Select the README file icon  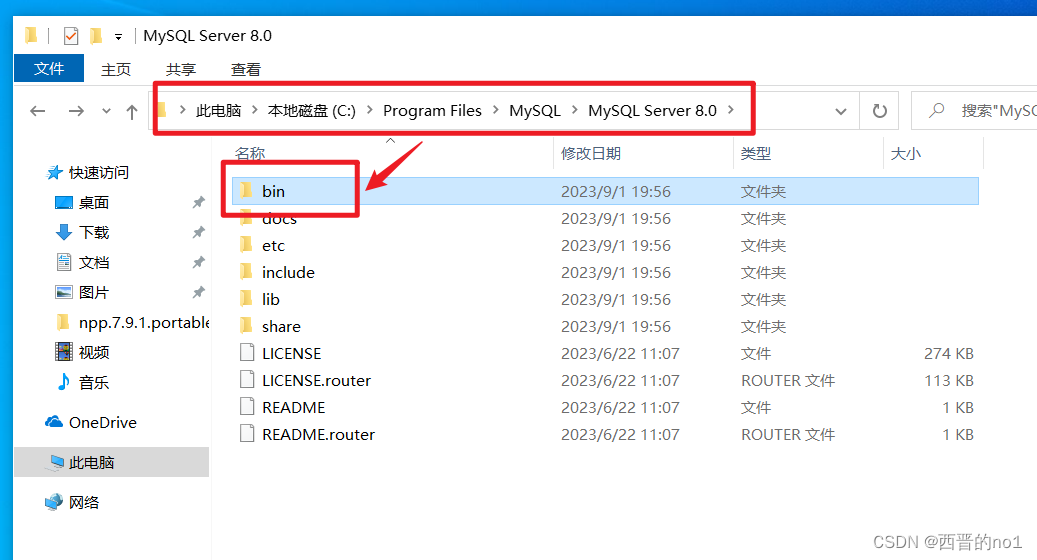click(247, 407)
